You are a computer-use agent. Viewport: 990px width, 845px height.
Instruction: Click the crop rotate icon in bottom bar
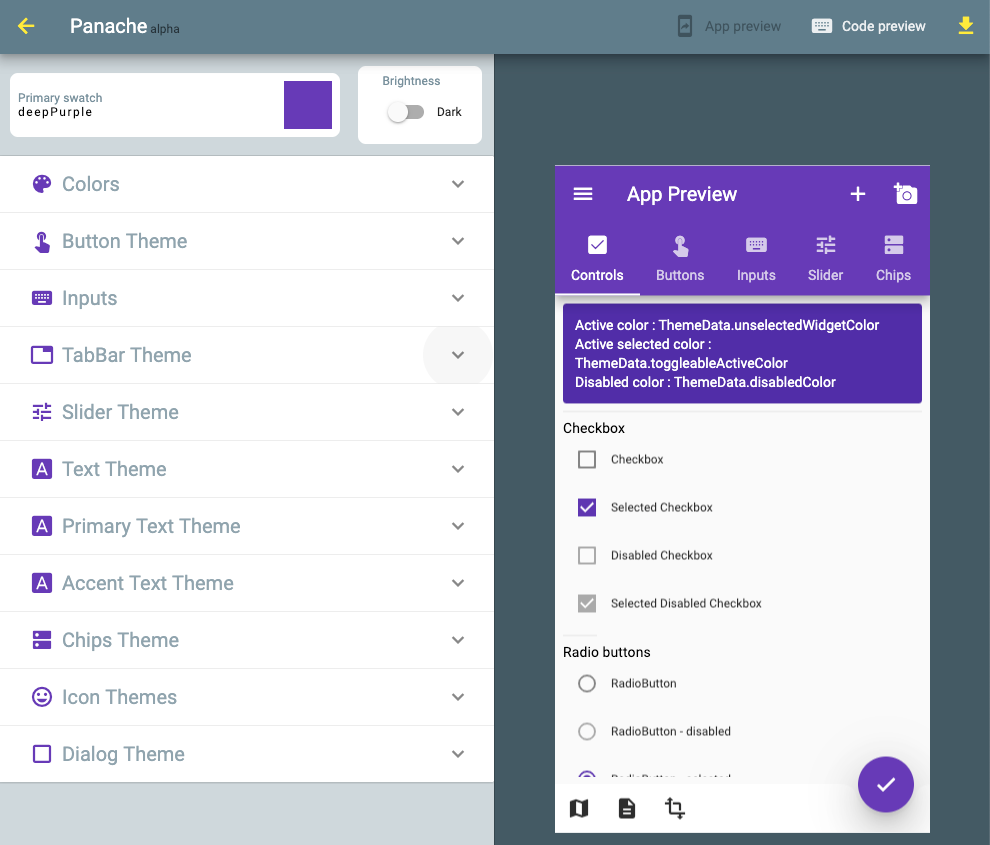pos(675,808)
